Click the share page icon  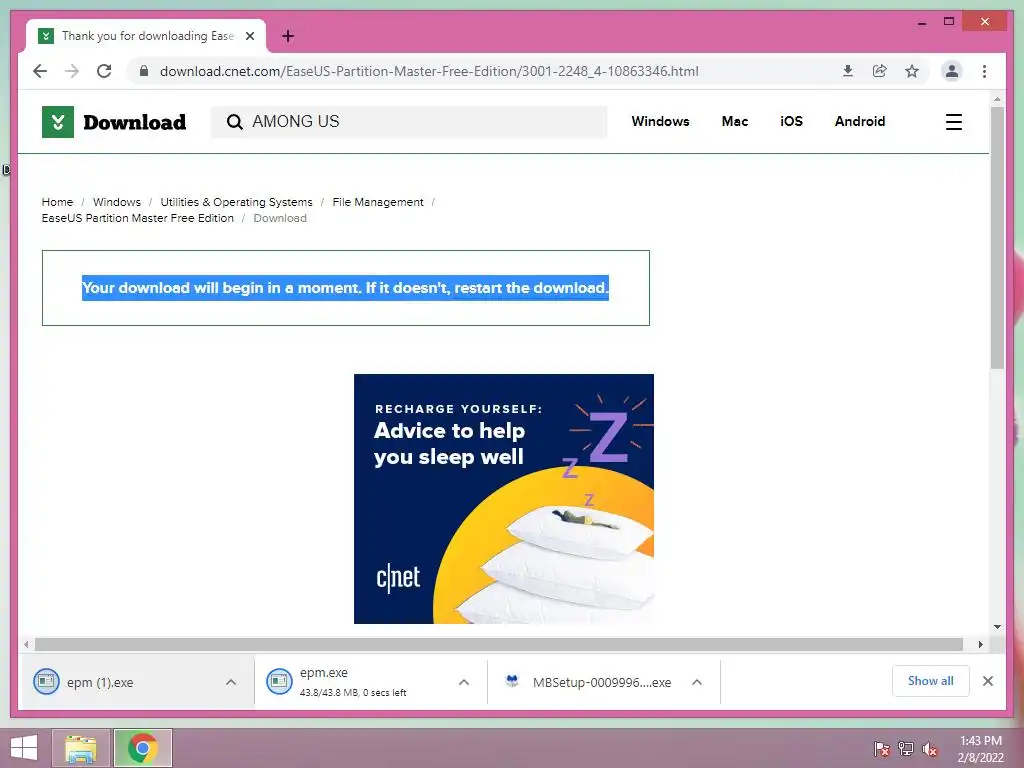[880, 71]
